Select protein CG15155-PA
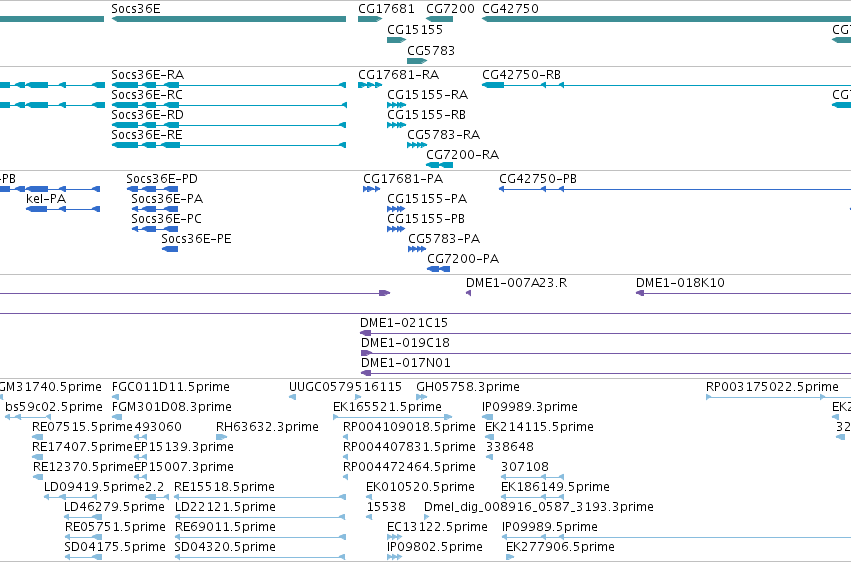 coord(396,209)
